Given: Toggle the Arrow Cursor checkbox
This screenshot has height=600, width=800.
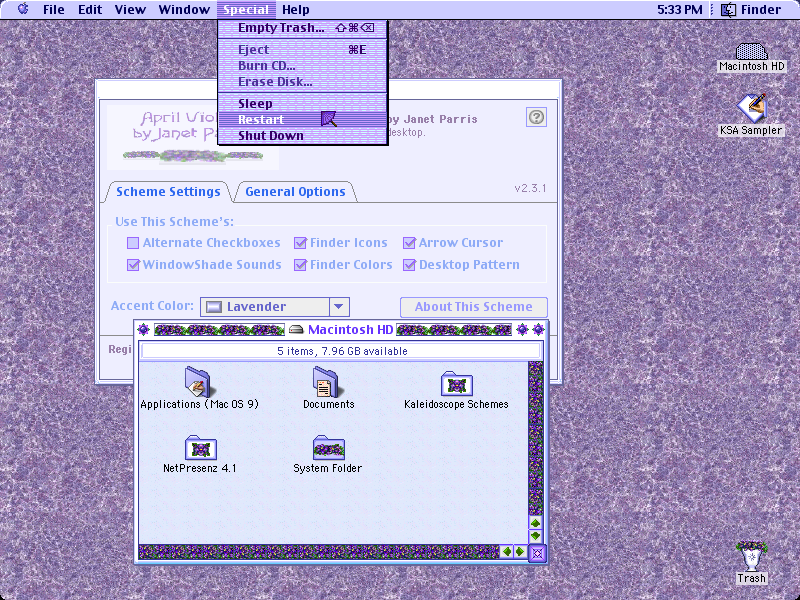Looking at the screenshot, I should (409, 243).
